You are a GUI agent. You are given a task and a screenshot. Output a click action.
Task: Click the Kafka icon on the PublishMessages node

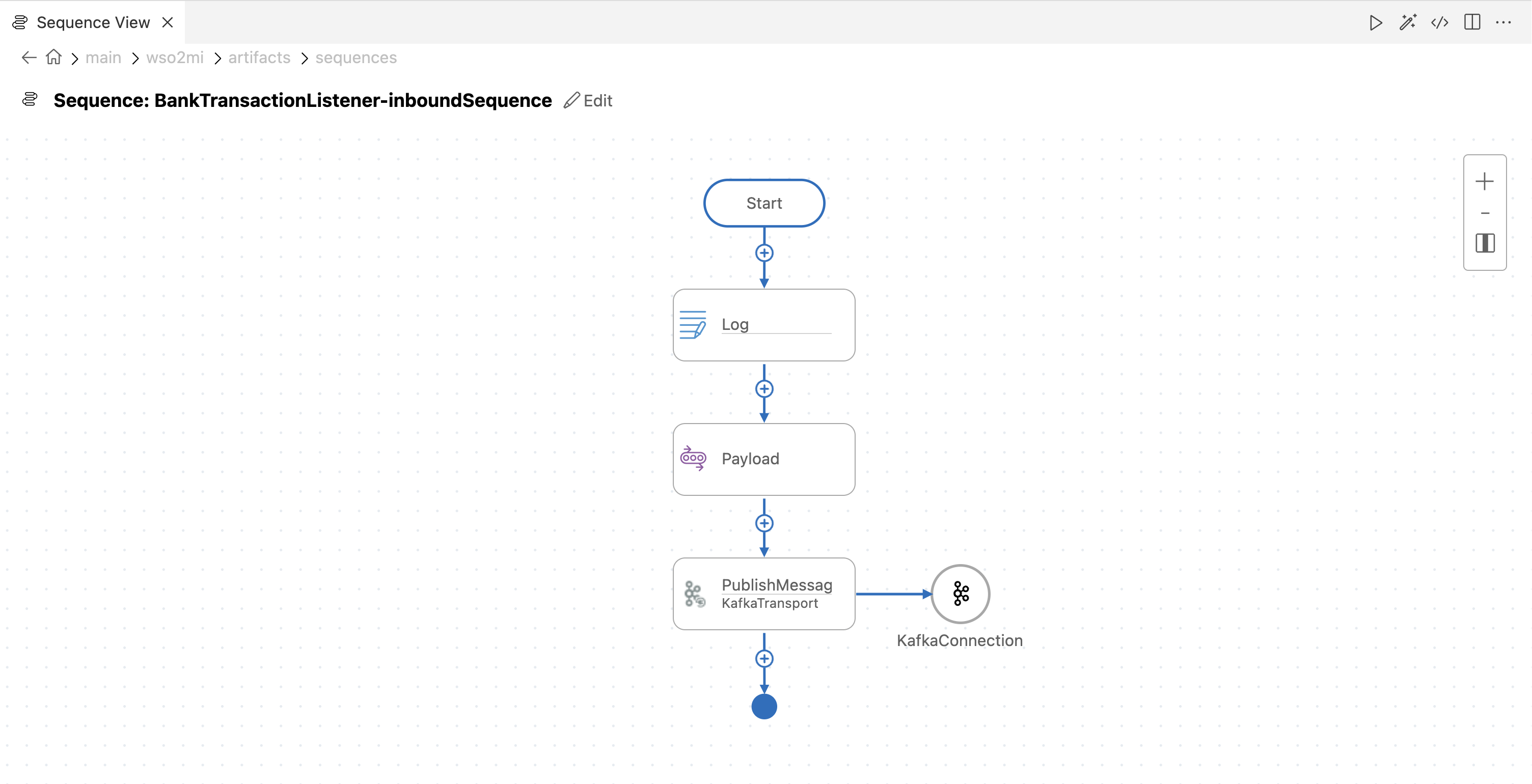(695, 594)
